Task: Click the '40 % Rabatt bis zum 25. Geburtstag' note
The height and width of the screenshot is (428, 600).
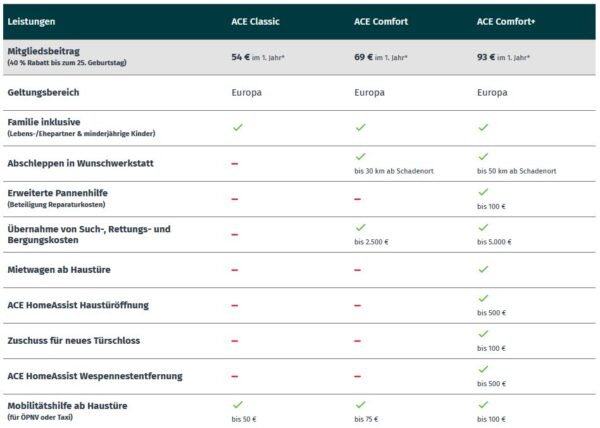Action: [67, 63]
